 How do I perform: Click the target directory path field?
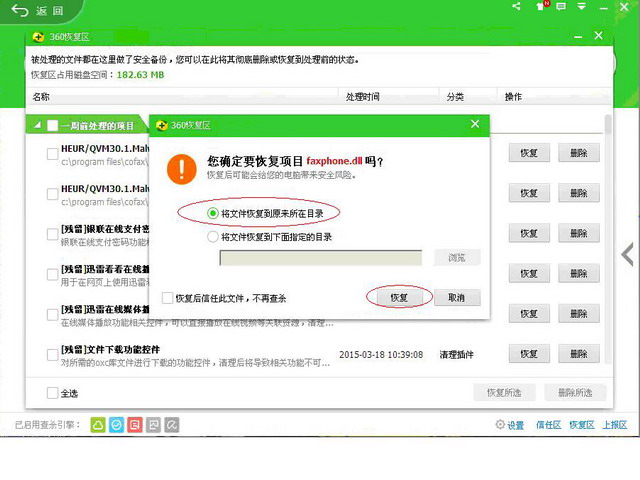[x=321, y=258]
